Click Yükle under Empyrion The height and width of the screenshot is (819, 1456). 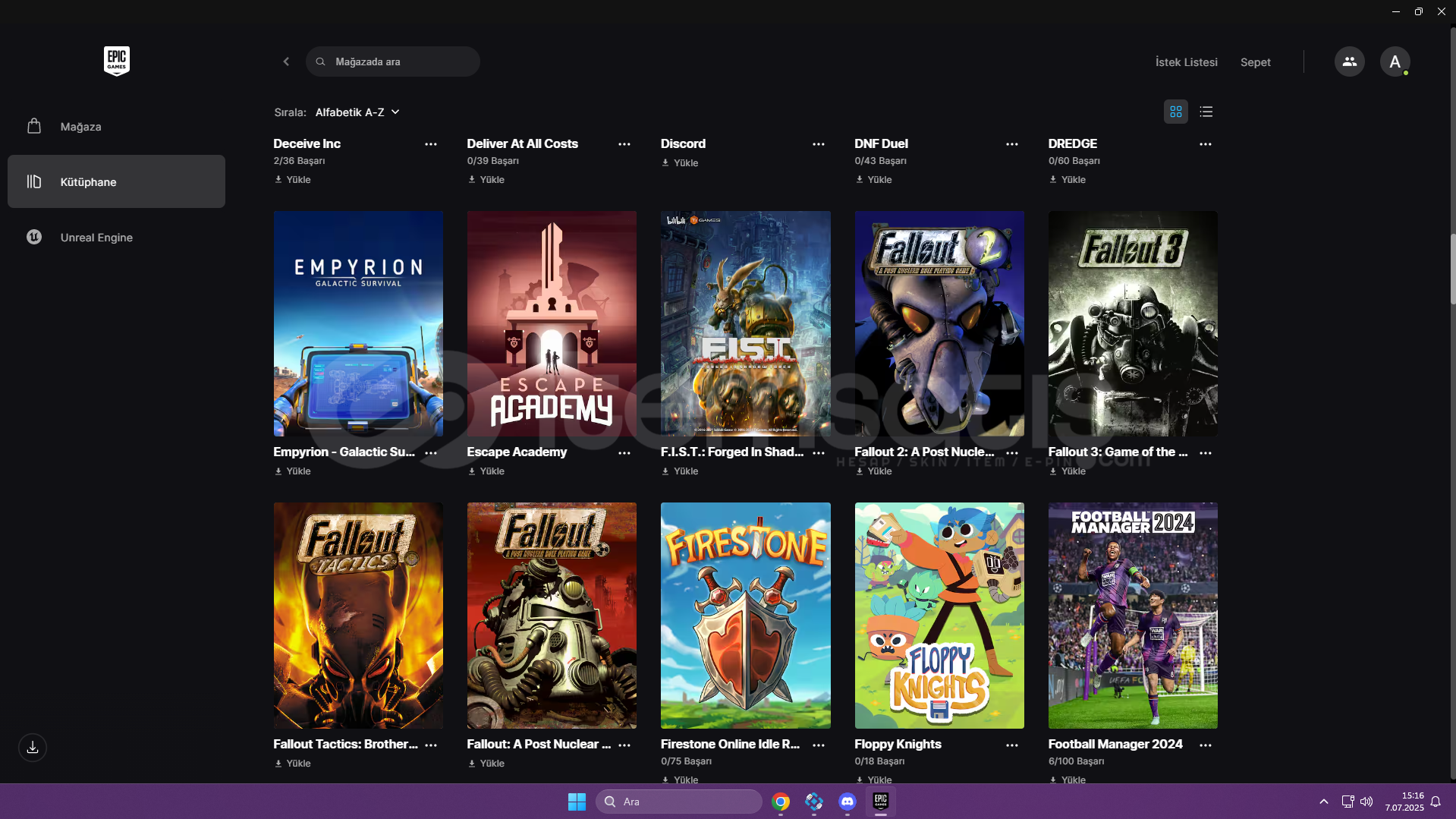click(x=293, y=471)
